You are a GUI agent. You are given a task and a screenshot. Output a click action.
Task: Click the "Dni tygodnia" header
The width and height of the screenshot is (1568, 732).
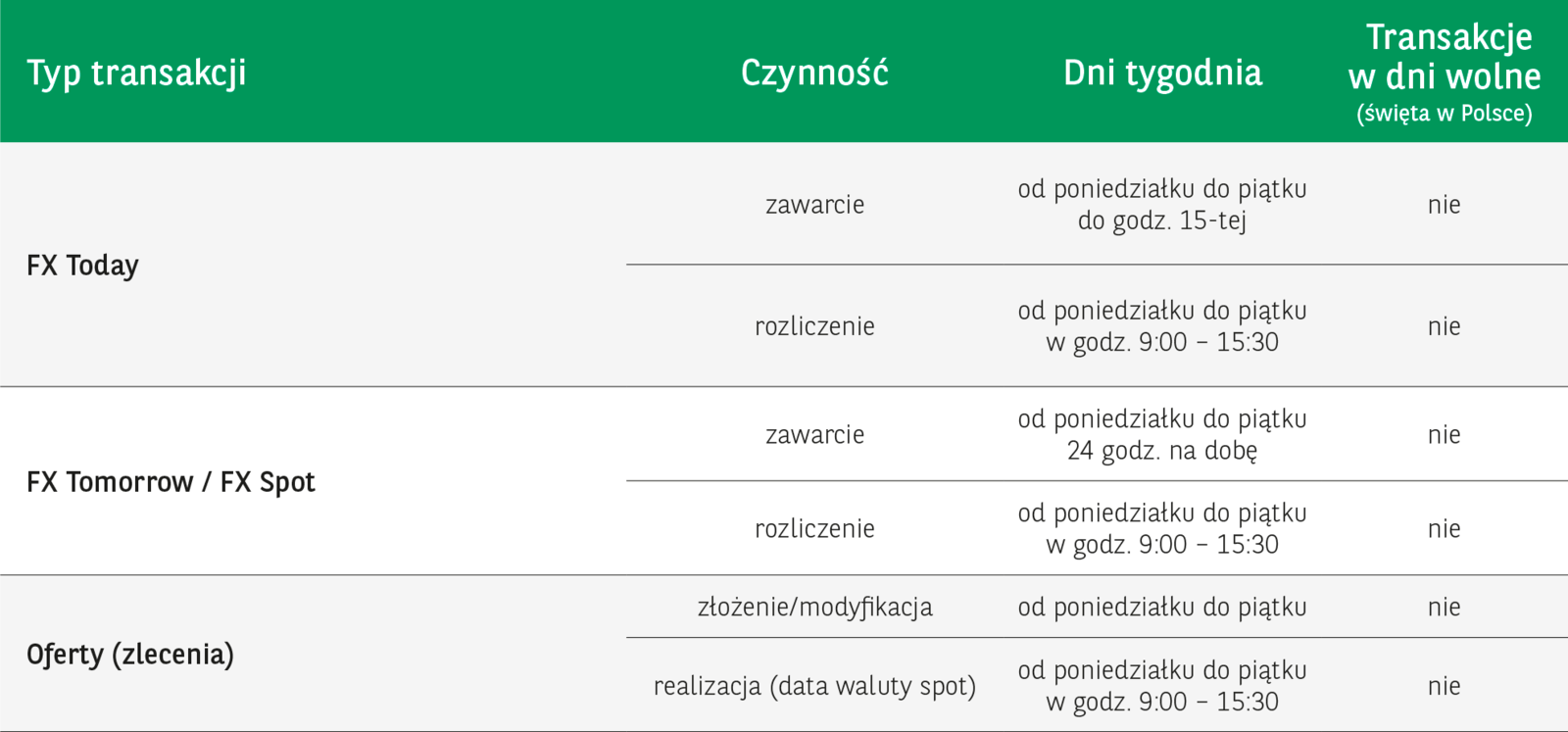pos(1162,73)
